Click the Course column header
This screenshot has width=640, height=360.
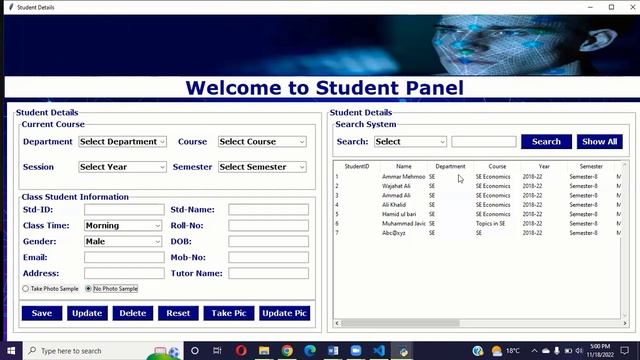click(497, 166)
